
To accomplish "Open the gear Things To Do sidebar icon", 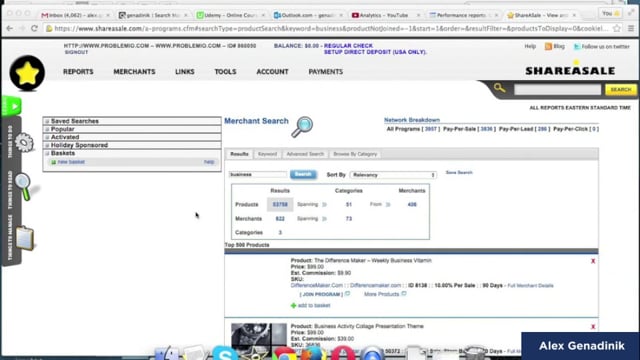I will 24,142.
